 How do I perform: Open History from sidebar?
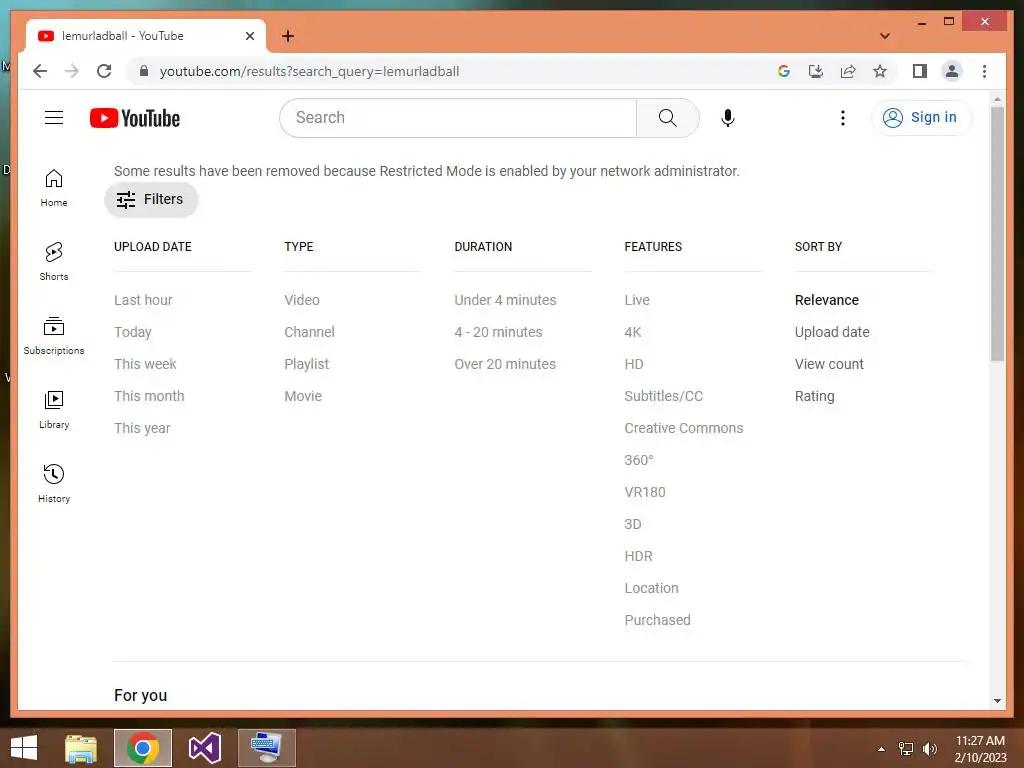[54, 484]
